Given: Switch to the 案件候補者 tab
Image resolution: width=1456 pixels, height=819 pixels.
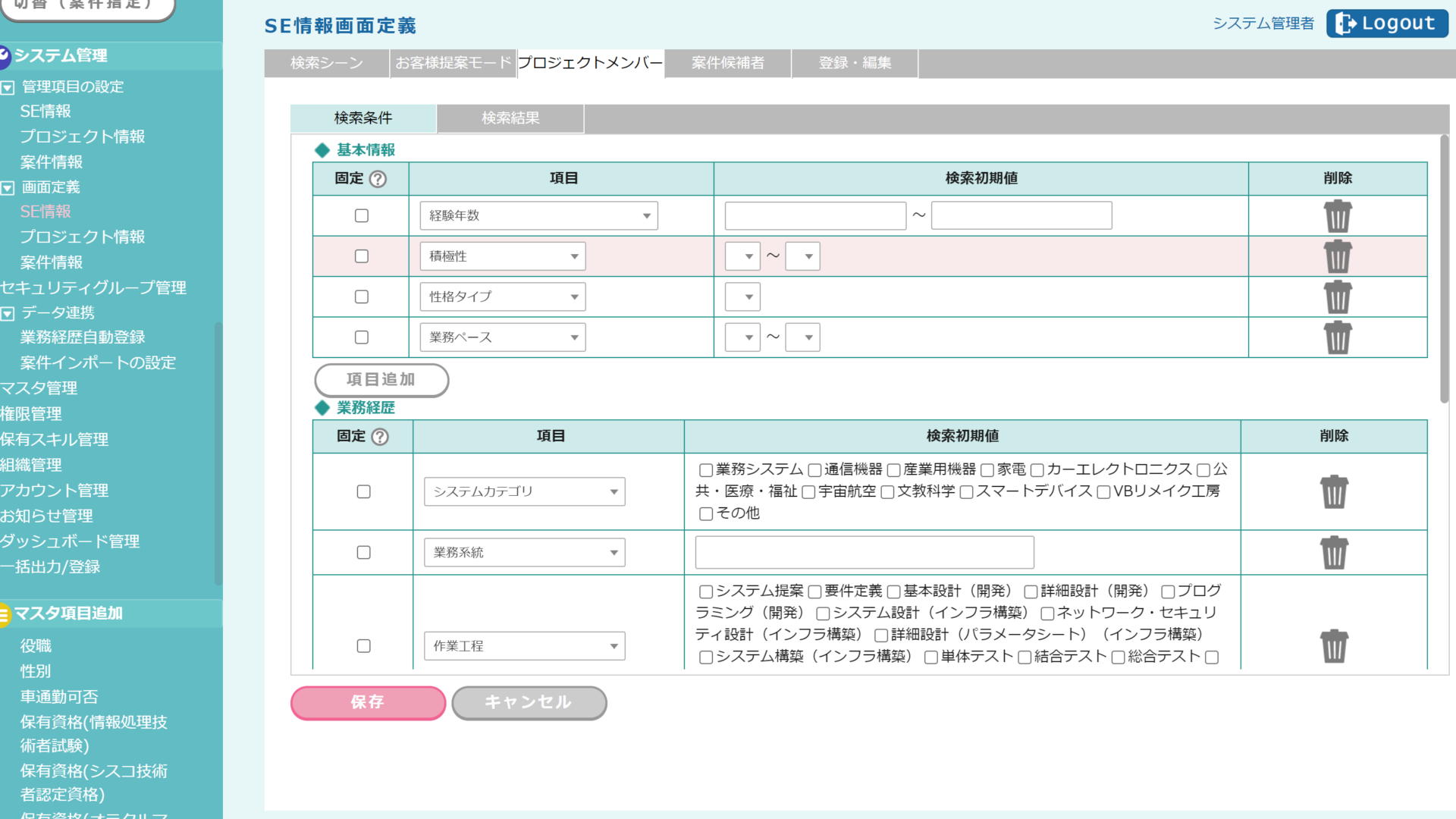Looking at the screenshot, I should [727, 63].
